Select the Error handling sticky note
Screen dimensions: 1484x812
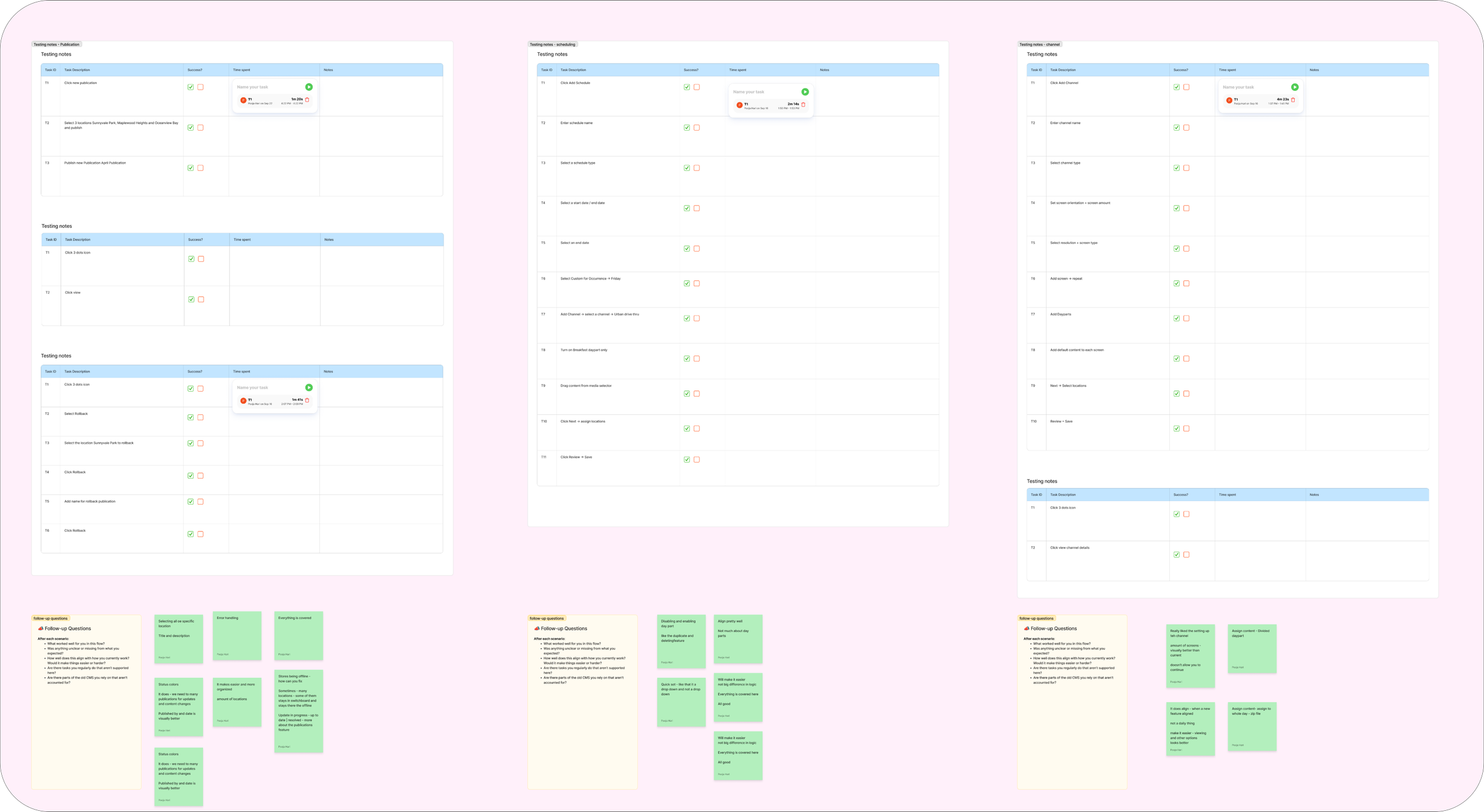[x=237, y=636]
